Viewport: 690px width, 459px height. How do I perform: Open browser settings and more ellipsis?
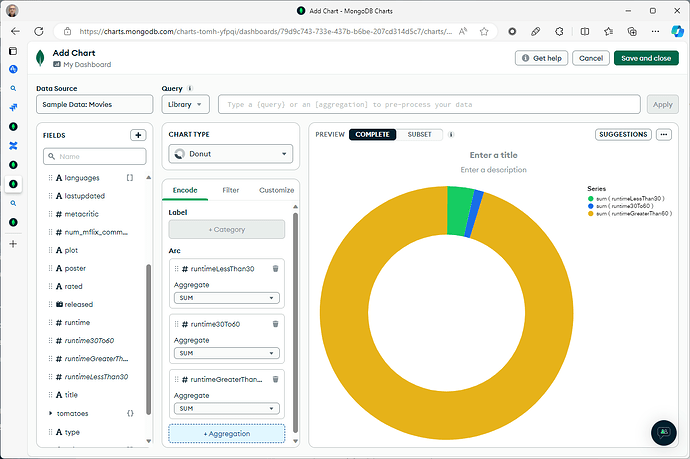[x=655, y=31]
